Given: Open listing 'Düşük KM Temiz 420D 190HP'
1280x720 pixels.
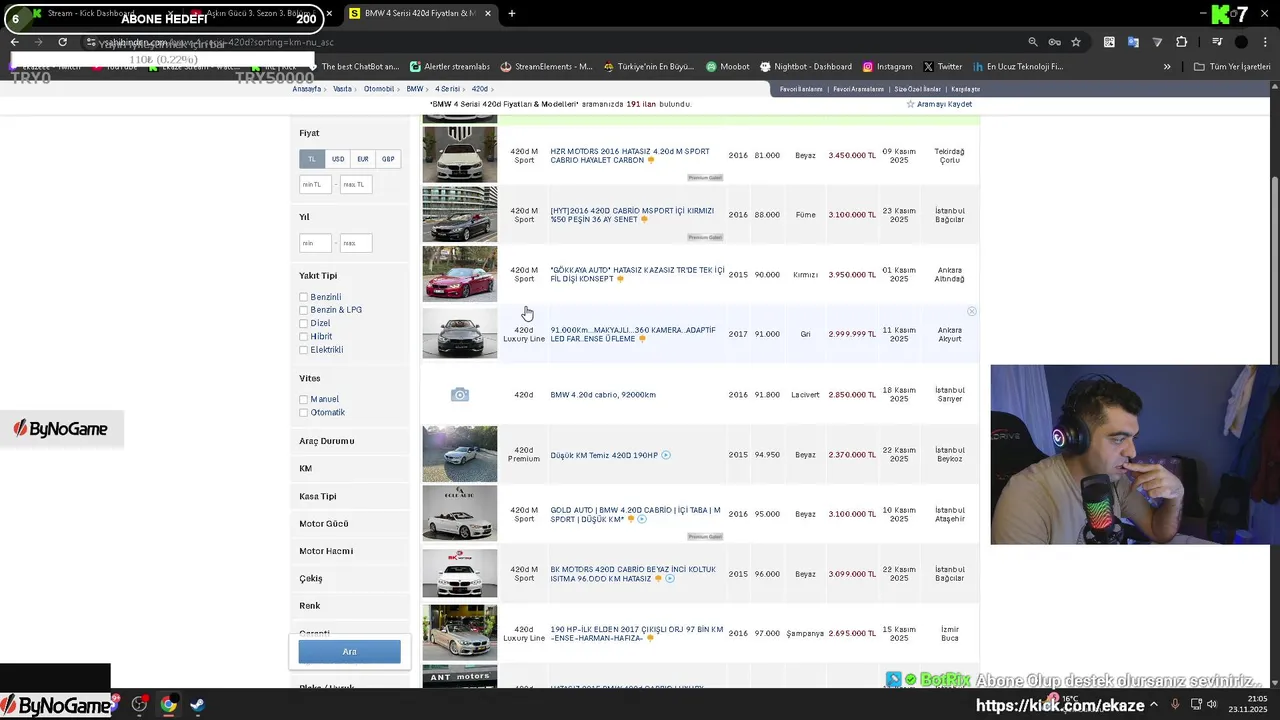Looking at the screenshot, I should pos(604,455).
